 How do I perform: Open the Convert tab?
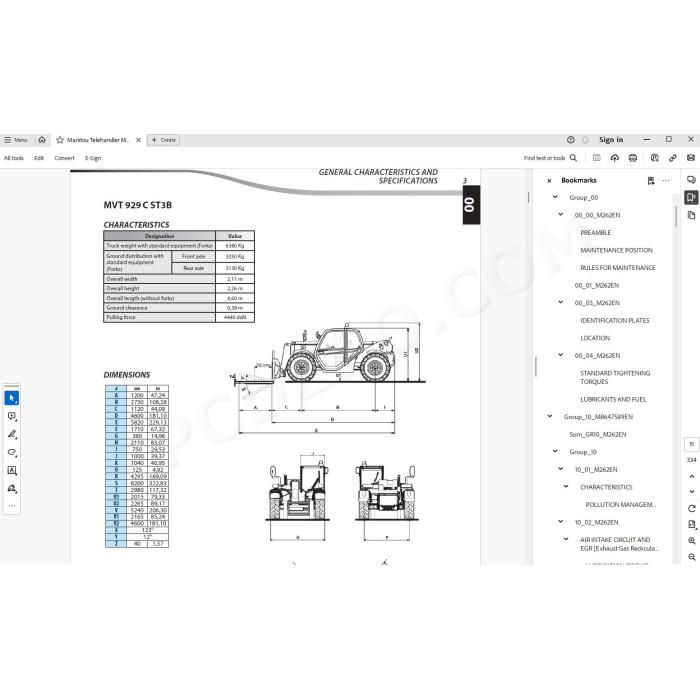click(64, 158)
